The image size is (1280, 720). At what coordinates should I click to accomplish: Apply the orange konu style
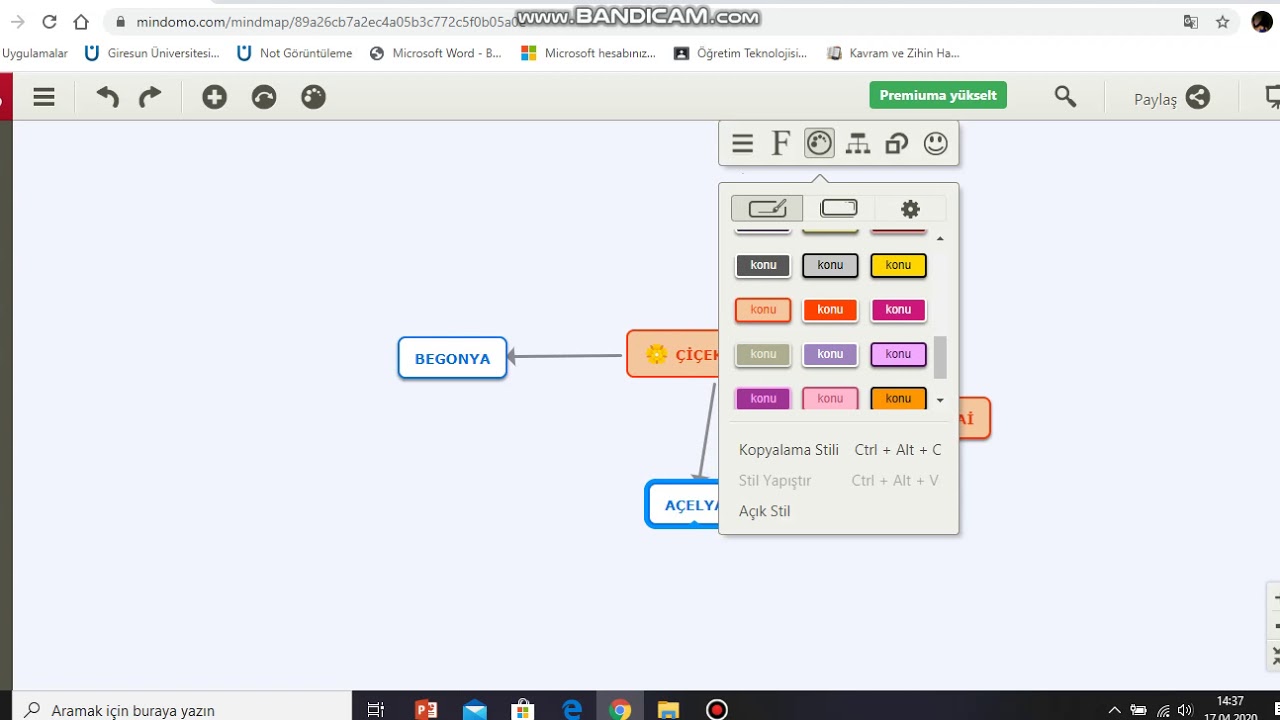point(898,398)
